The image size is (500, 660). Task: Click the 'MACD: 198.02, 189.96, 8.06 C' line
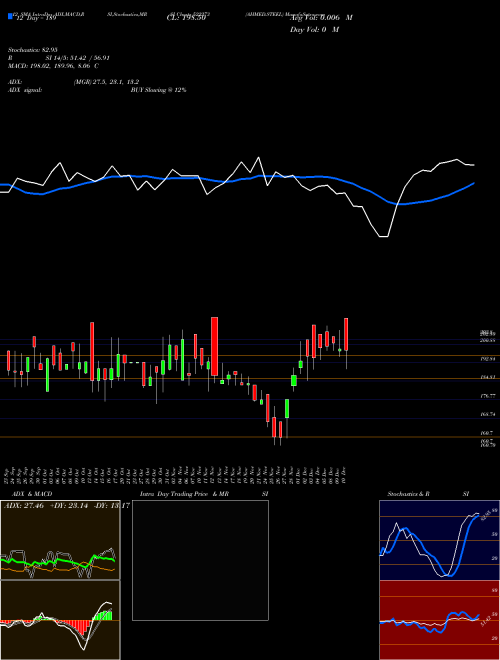pos(53,66)
